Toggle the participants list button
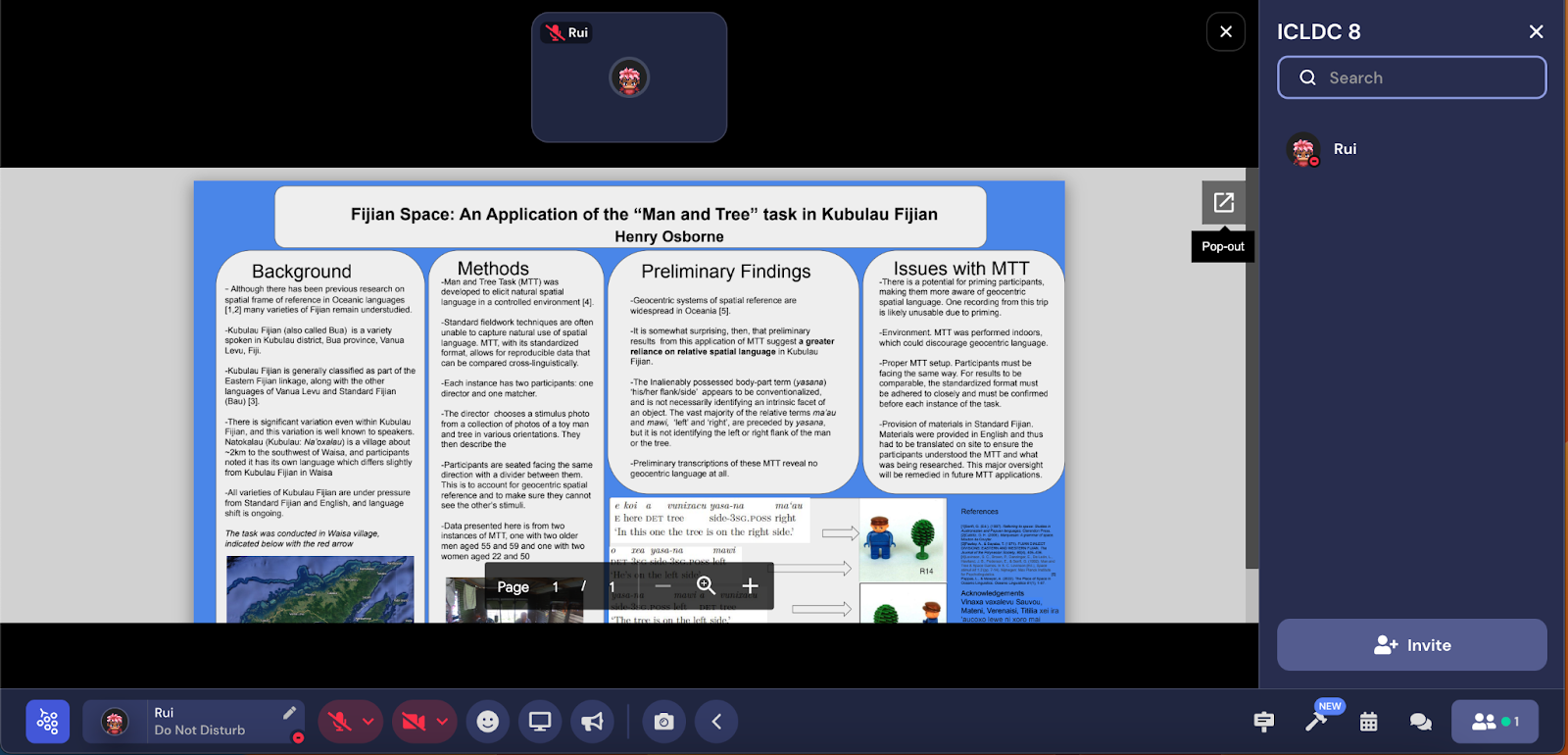The height and width of the screenshot is (755, 1568). pyautogui.click(x=1494, y=722)
